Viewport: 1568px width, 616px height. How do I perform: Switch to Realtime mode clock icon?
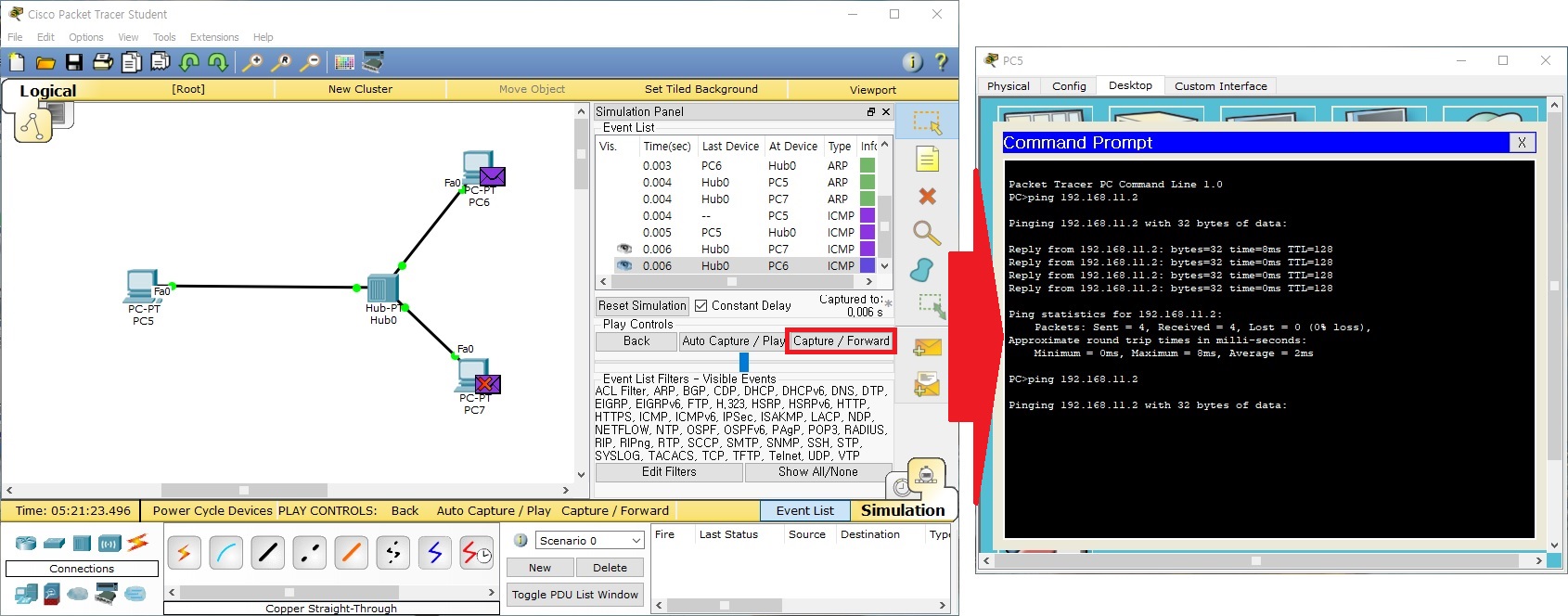point(902,486)
